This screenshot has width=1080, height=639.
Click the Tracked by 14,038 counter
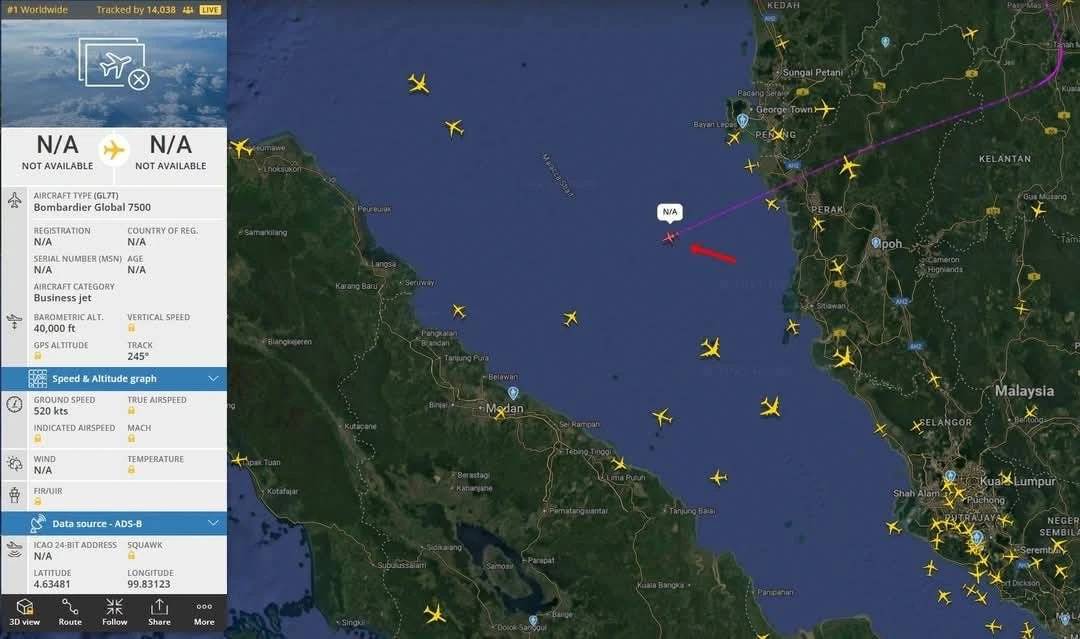click(136, 10)
